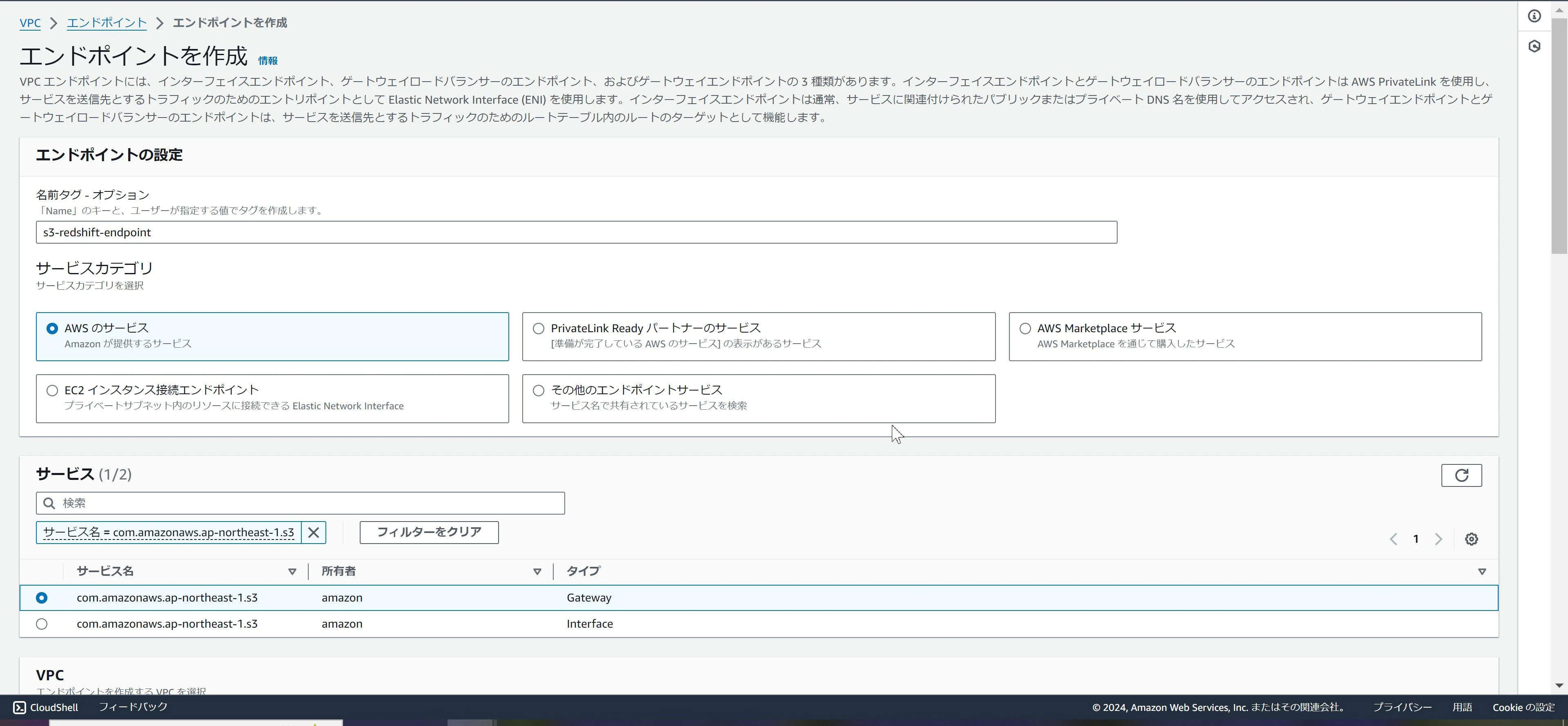Click the page vertical scrollbar thumb
The height and width of the screenshot is (726, 1568).
click(x=1559, y=136)
